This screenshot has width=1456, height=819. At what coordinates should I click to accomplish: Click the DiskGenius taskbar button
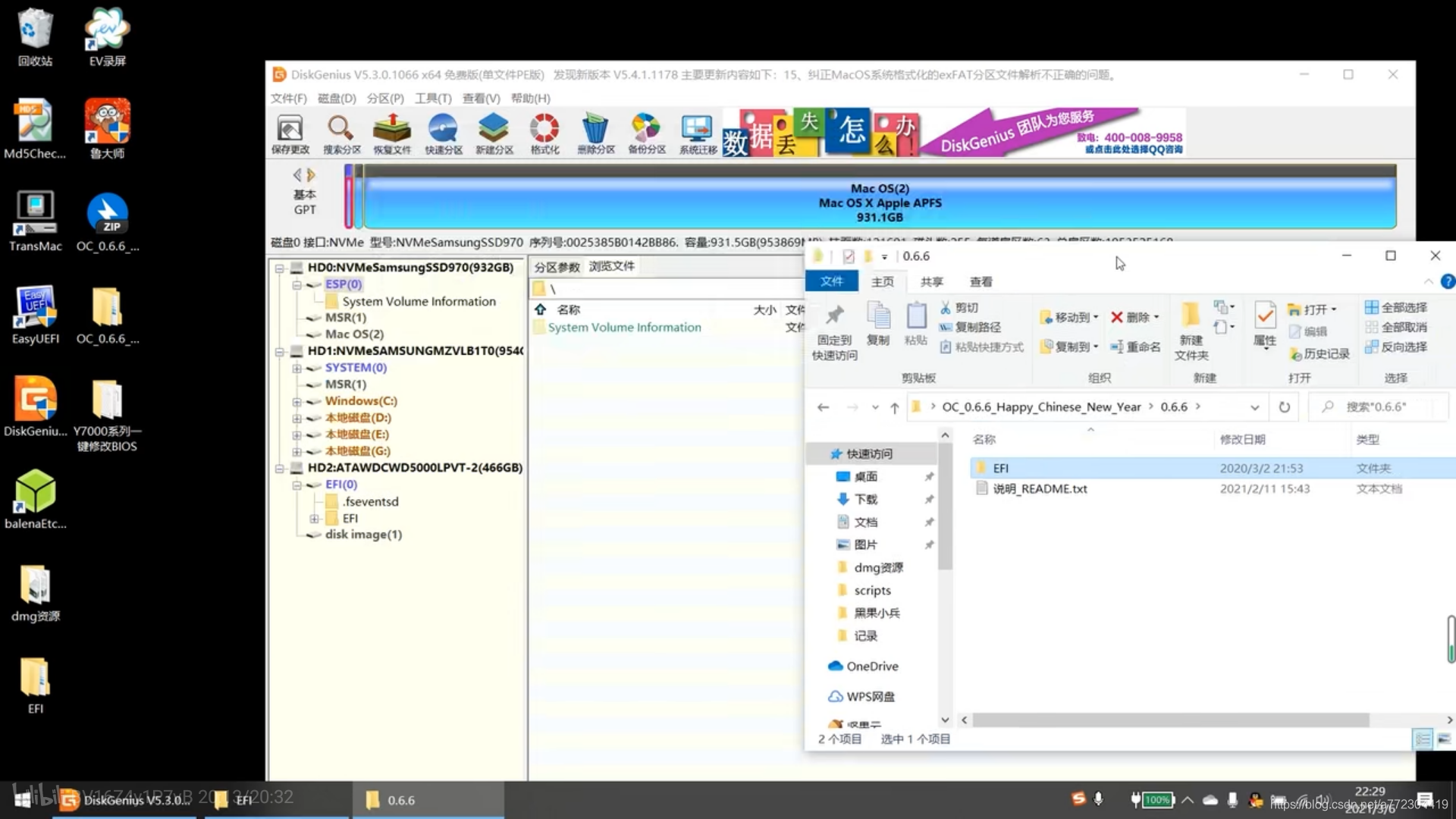click(x=125, y=800)
